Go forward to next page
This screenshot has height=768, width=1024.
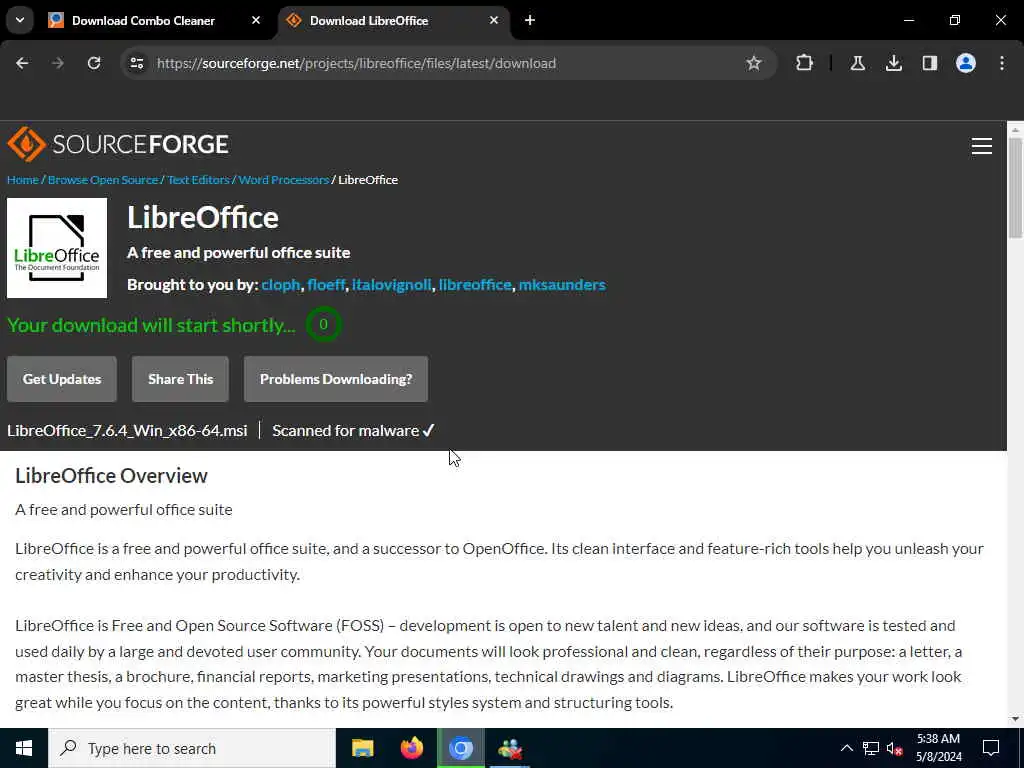[58, 63]
